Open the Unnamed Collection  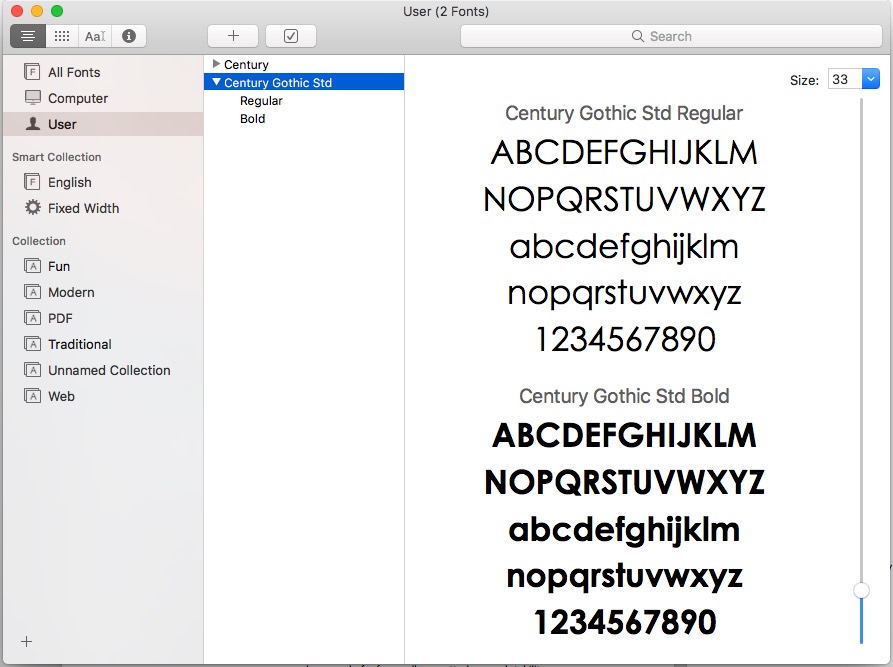pyautogui.click(x=103, y=370)
